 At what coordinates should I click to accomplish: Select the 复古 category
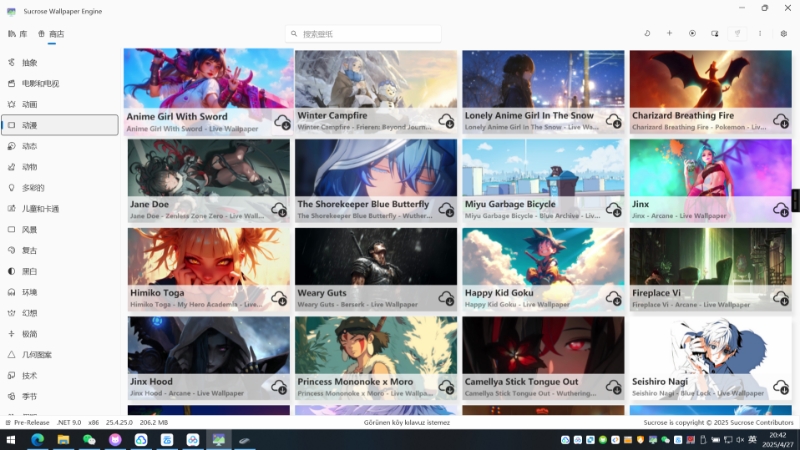click(x=60, y=251)
